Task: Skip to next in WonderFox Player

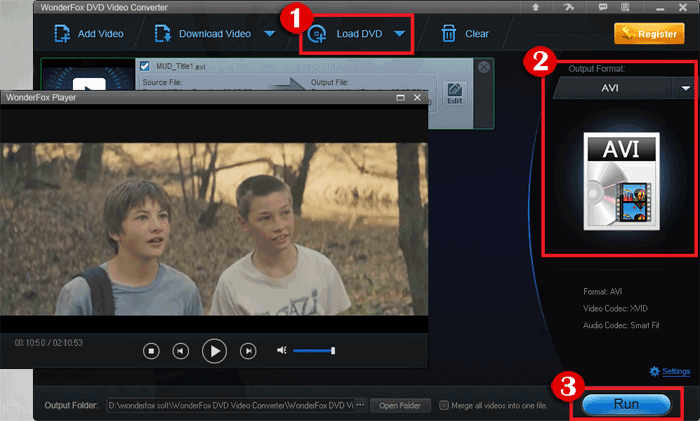Action: [248, 351]
